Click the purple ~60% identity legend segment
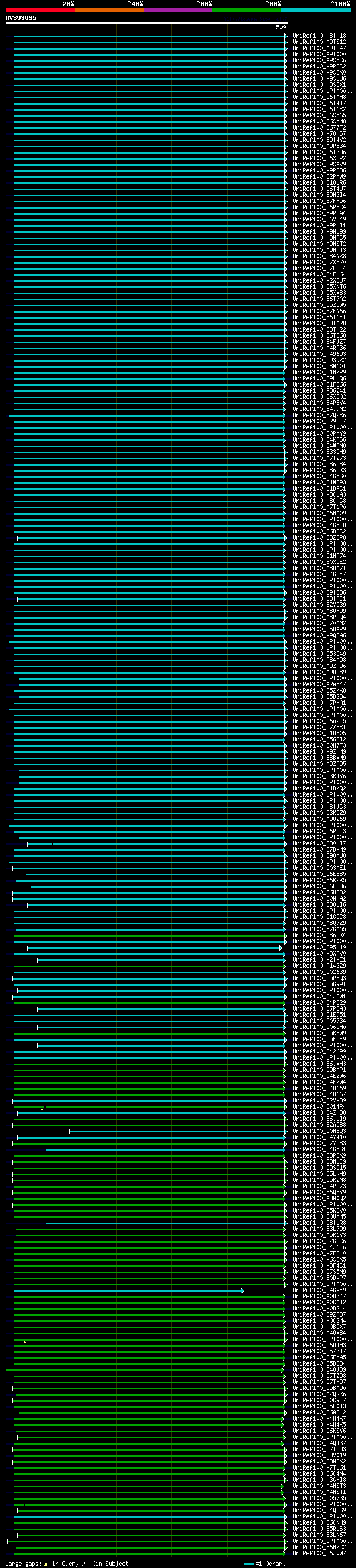356x1568 pixels. [x=179, y=10]
